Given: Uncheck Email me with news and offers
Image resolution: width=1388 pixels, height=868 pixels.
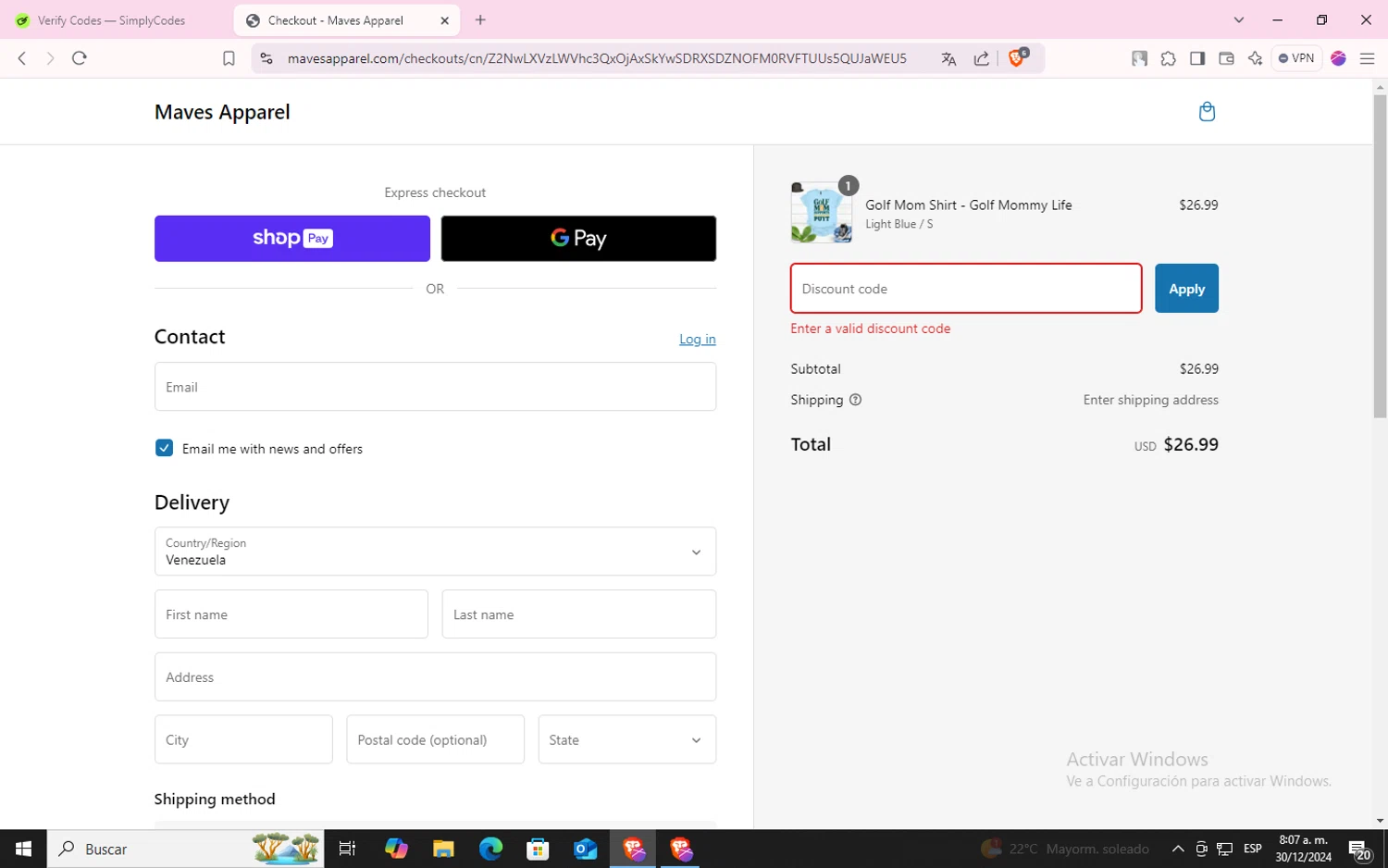Looking at the screenshot, I should pos(164,448).
